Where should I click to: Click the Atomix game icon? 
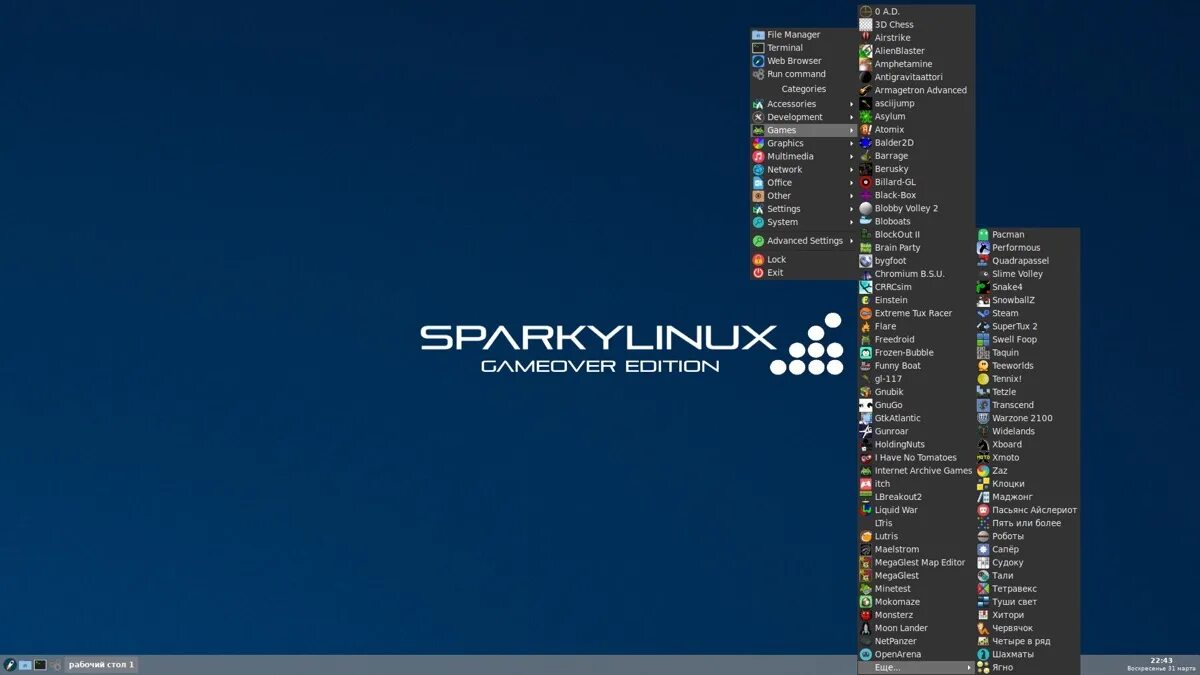866,130
